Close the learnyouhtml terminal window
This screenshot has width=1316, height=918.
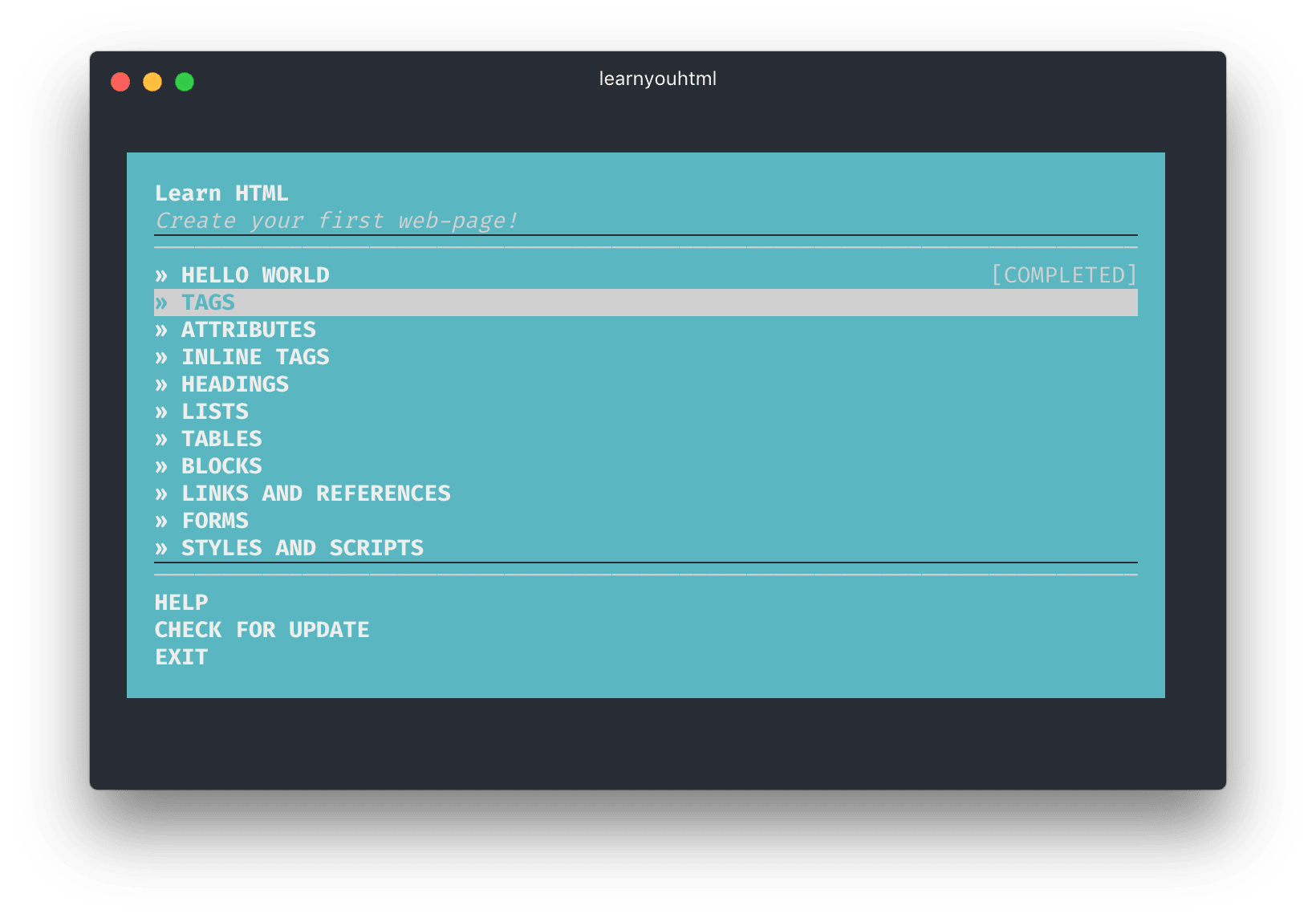pyautogui.click(x=120, y=82)
